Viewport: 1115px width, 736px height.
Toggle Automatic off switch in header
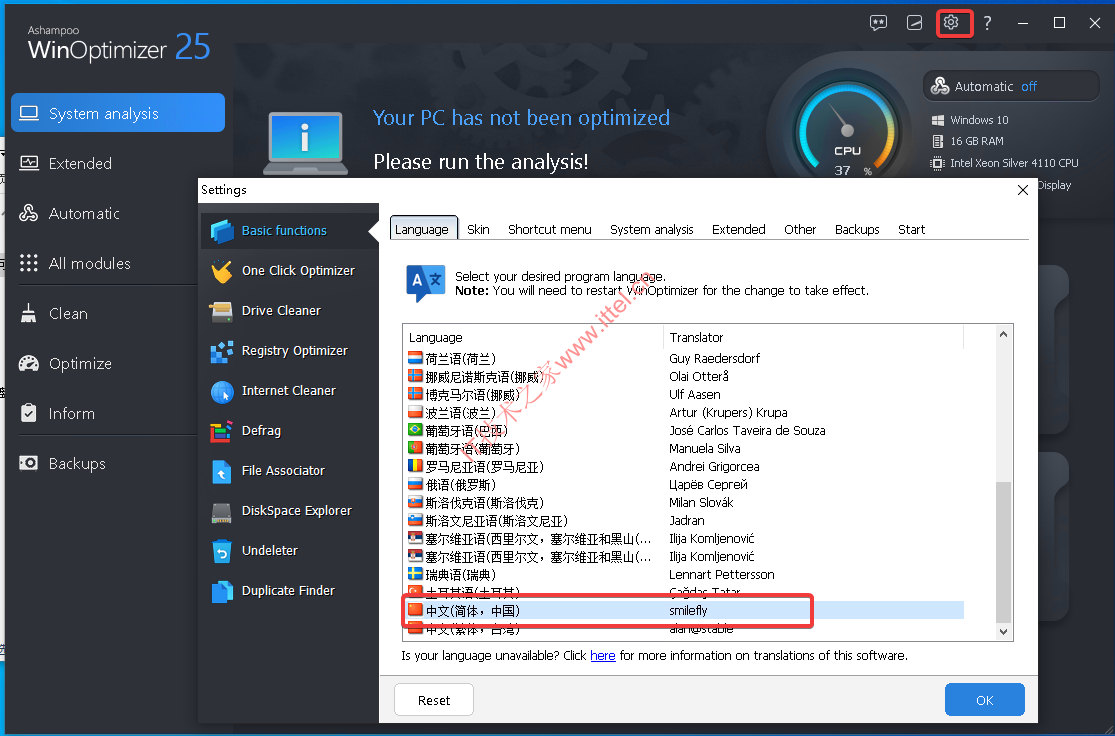(x=1010, y=86)
